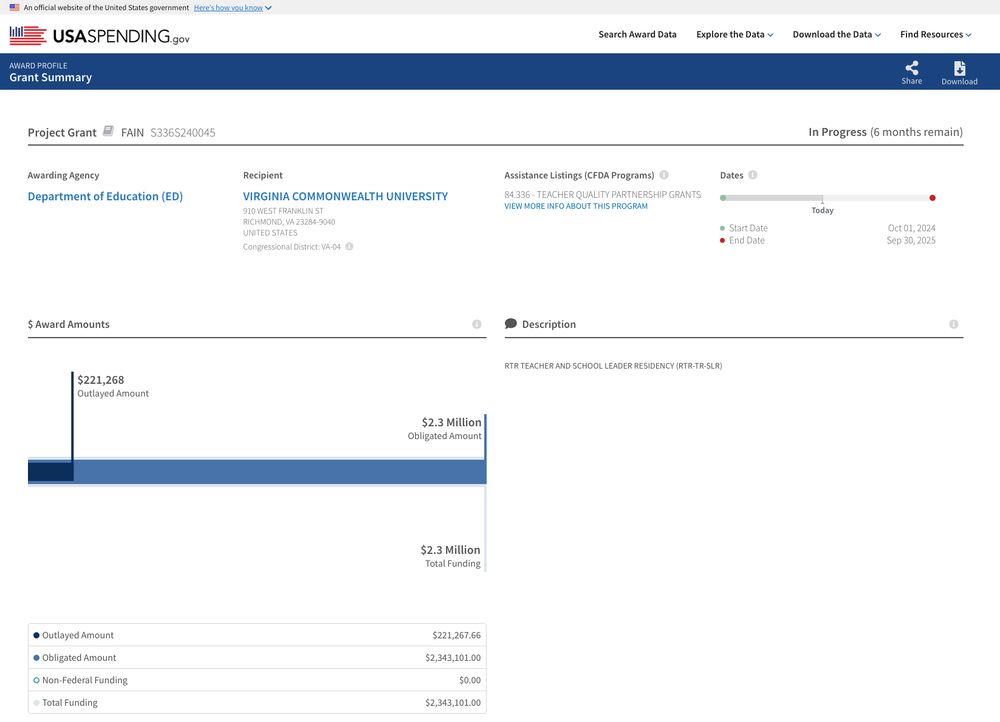Image resolution: width=1000 pixels, height=722 pixels.
Task: Open Department of Education (ED) agency link
Action: coord(105,196)
